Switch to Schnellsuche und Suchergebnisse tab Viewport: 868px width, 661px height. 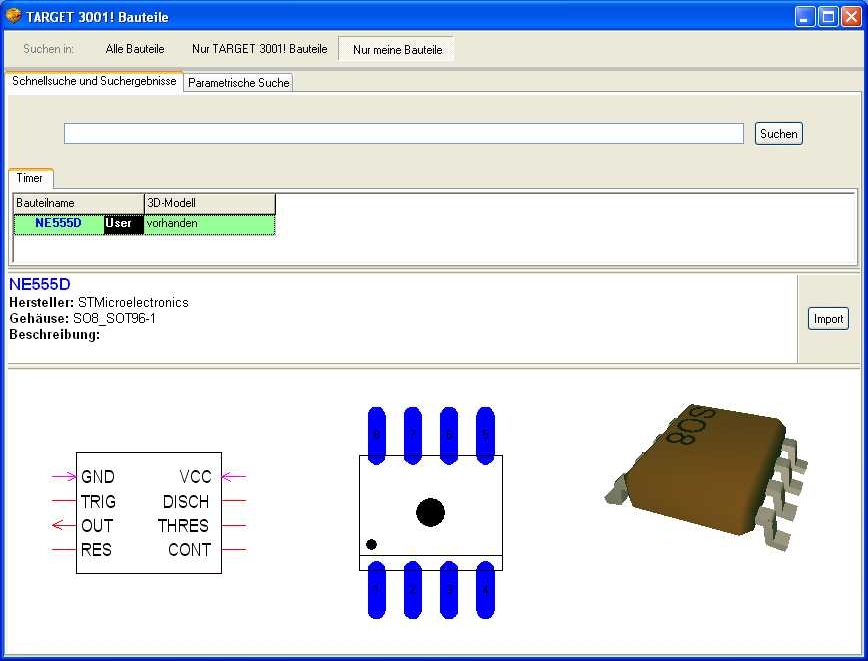point(94,82)
